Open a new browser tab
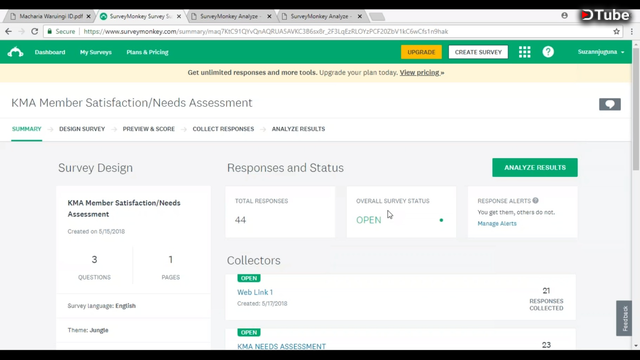This screenshot has width=640, height=360. pyautogui.click(x=377, y=17)
